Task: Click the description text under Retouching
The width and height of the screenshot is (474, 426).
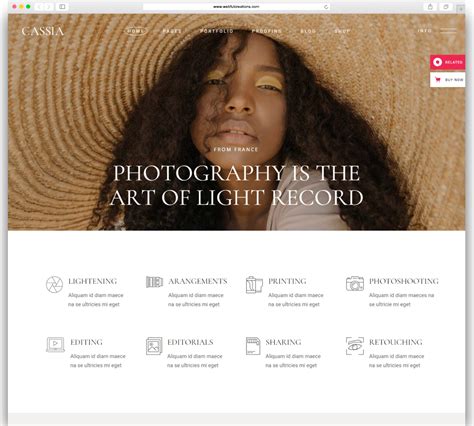Action: (396, 361)
